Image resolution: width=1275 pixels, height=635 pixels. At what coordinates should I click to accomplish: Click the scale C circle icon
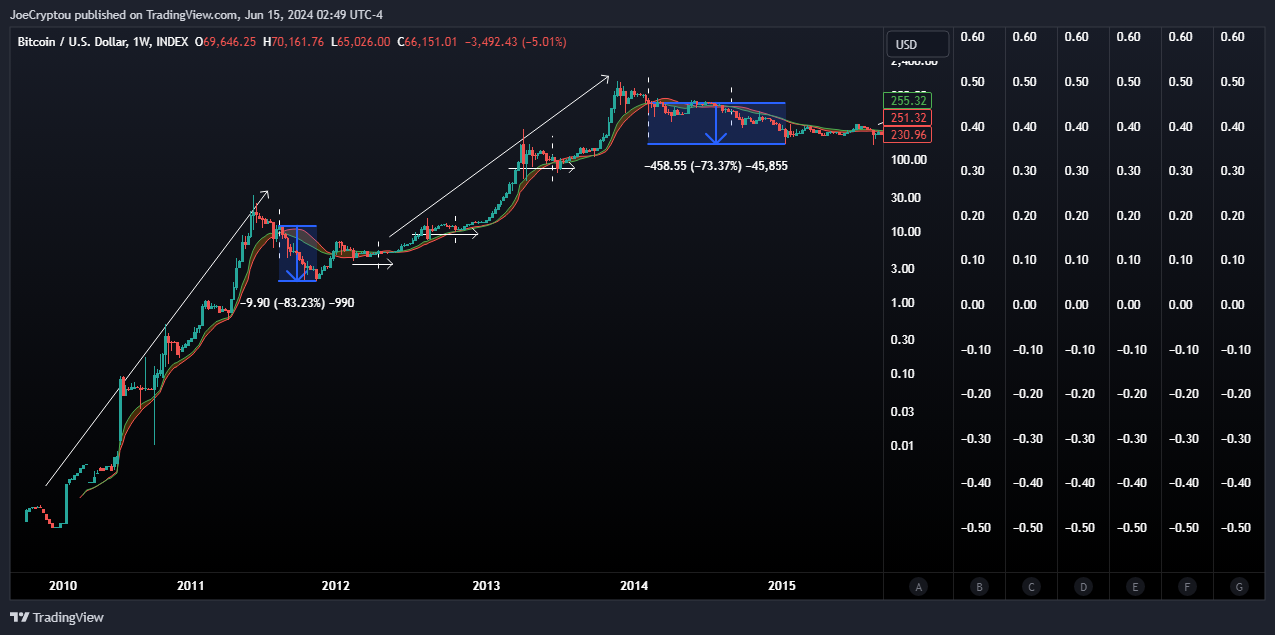coord(1031,587)
